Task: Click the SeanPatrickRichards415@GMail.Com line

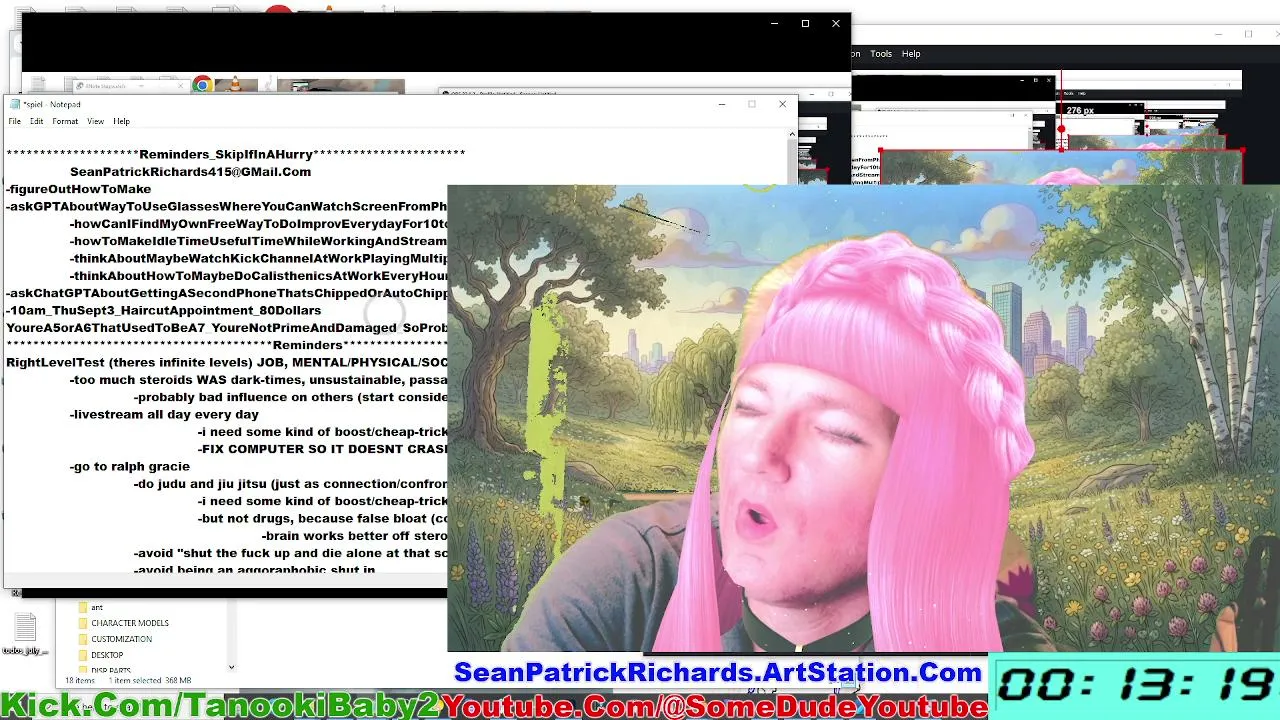Action: [190, 172]
